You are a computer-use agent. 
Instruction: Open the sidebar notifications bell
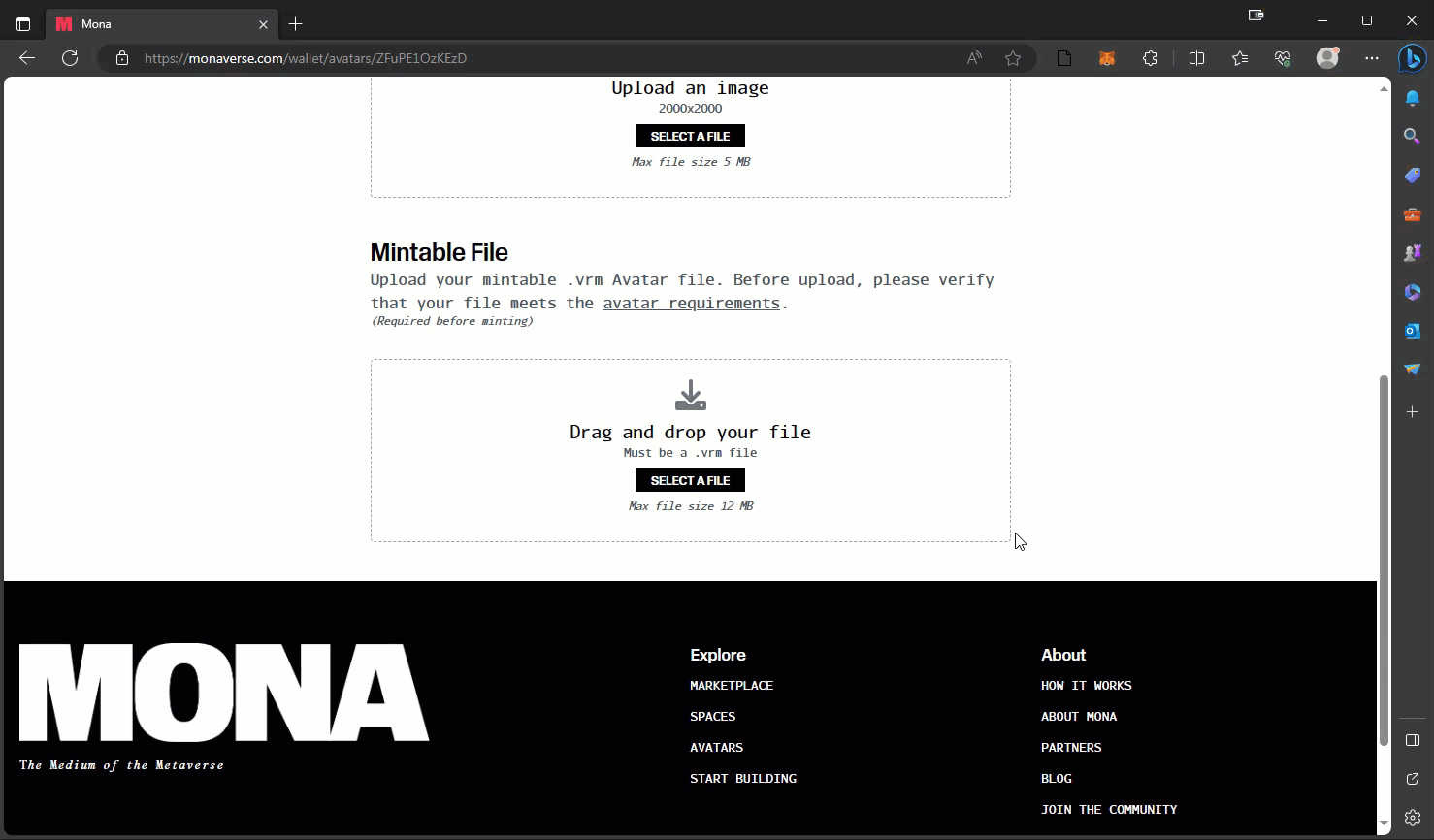point(1412,98)
